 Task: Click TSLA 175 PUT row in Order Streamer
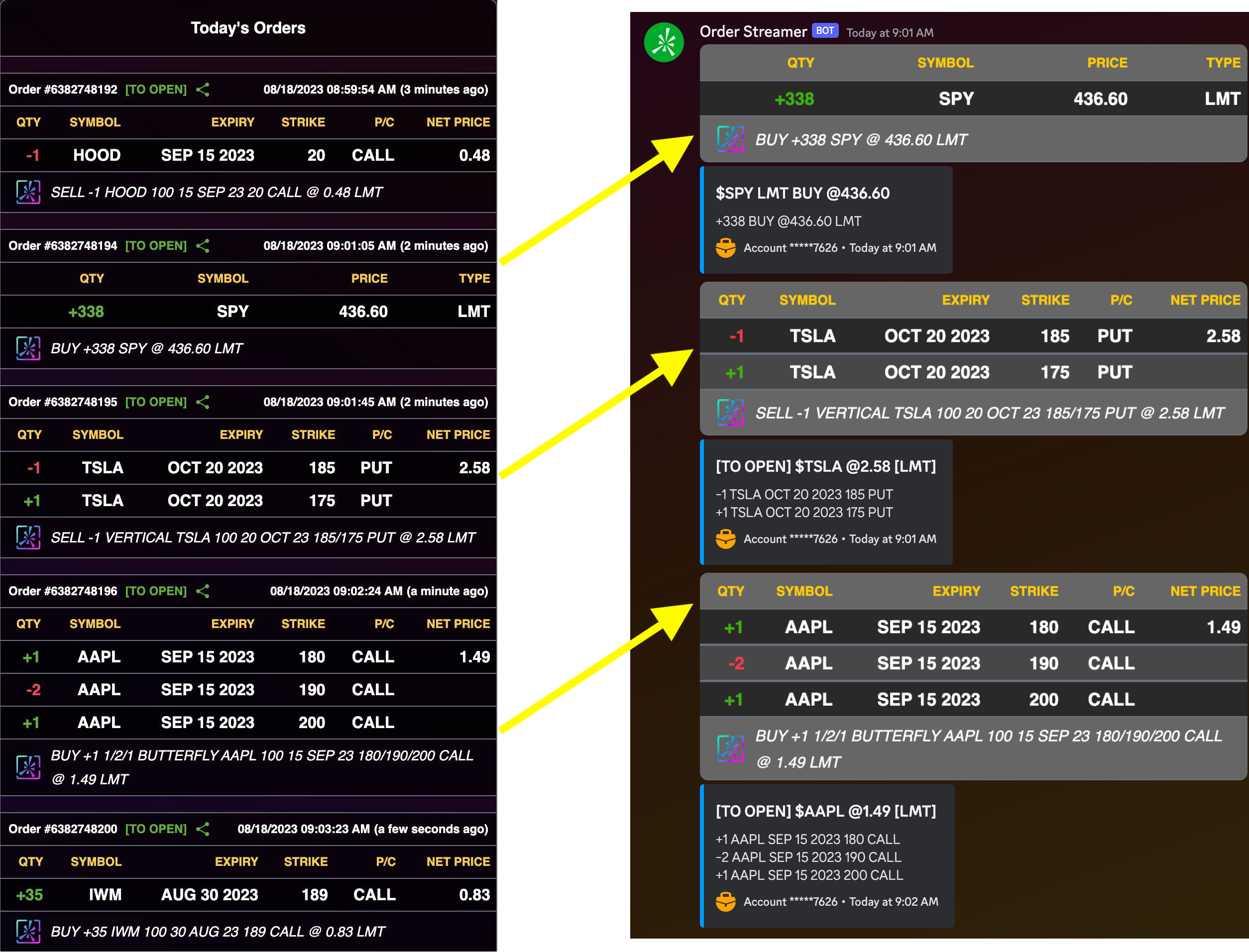click(x=973, y=372)
